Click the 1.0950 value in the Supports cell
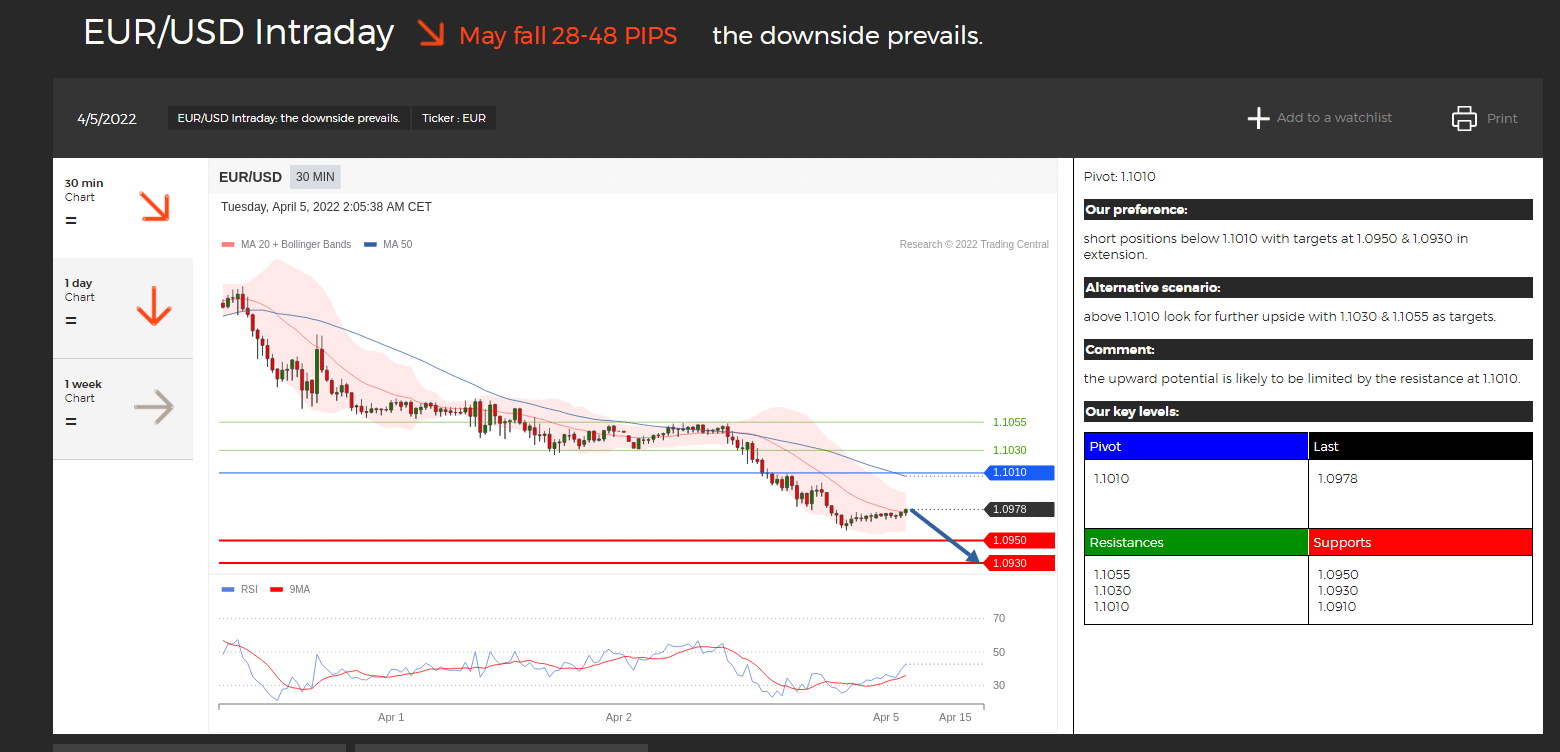The height and width of the screenshot is (752, 1560). tap(1338, 574)
